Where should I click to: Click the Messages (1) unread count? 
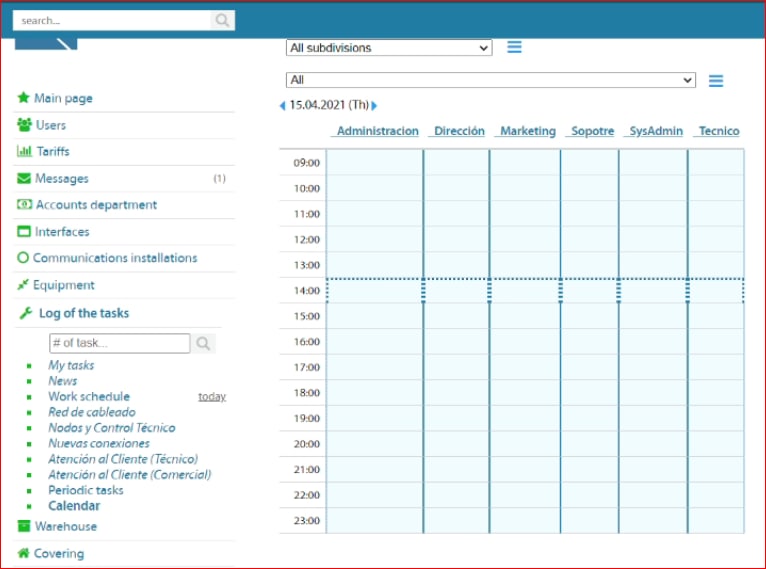pyautogui.click(x=219, y=179)
